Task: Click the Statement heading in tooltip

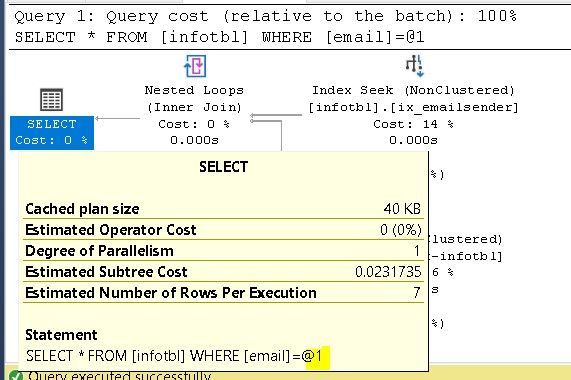Action: point(61,335)
